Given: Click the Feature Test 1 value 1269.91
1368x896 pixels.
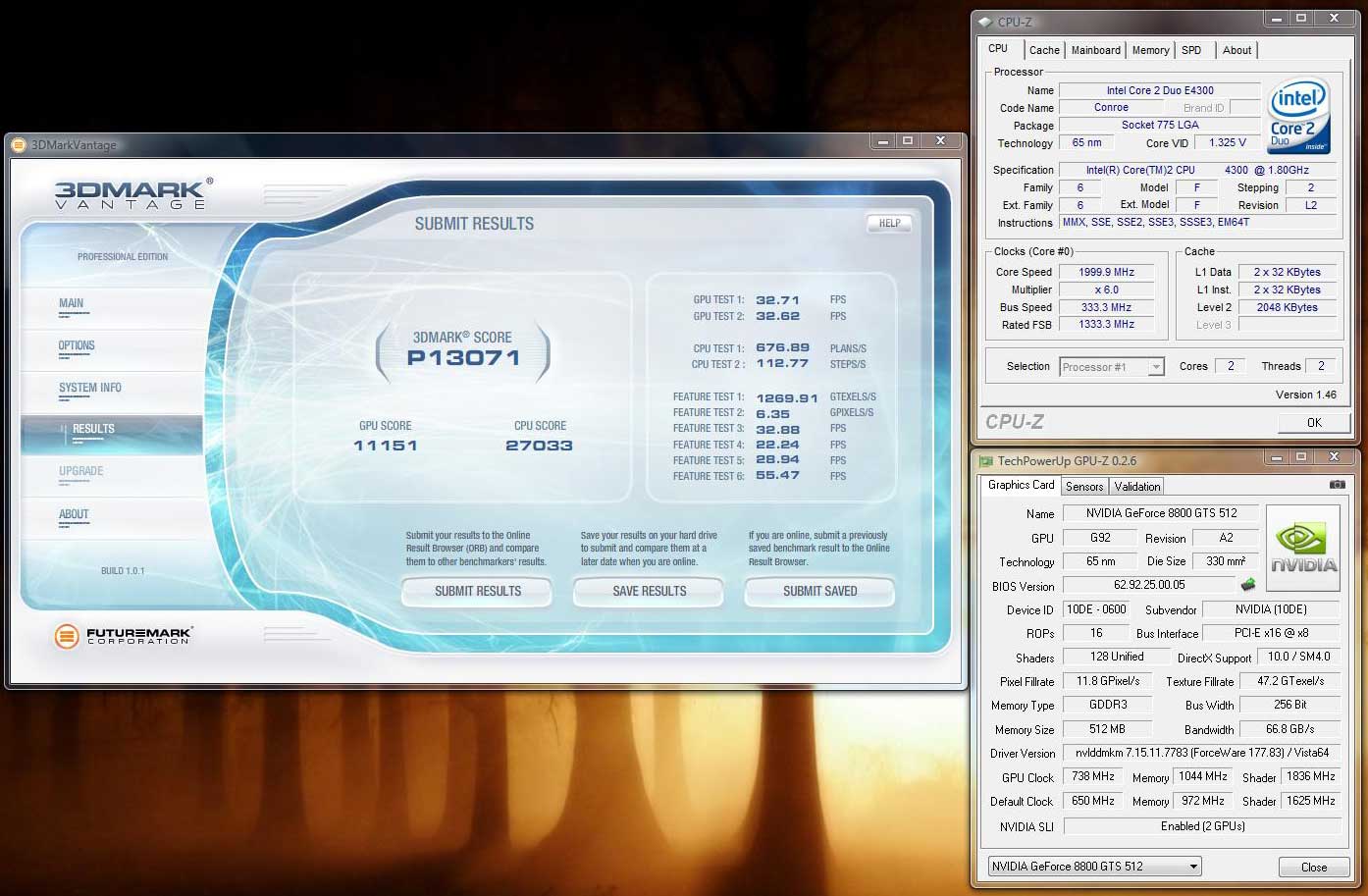Looking at the screenshot, I should coord(786,398).
